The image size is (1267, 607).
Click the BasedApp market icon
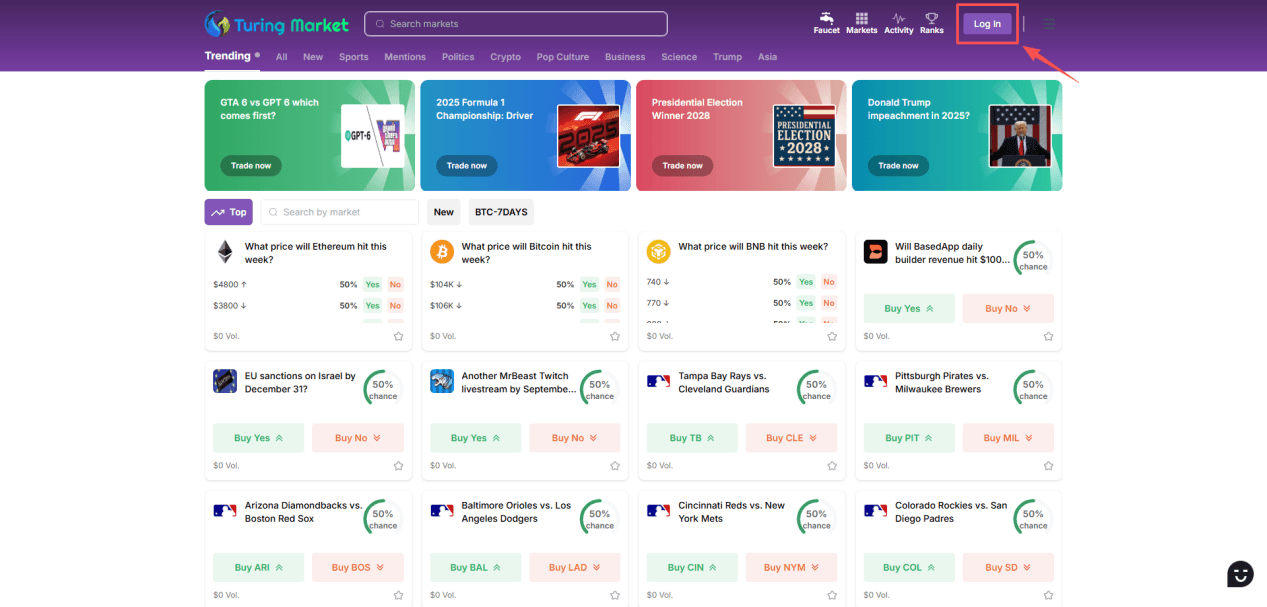pos(876,252)
